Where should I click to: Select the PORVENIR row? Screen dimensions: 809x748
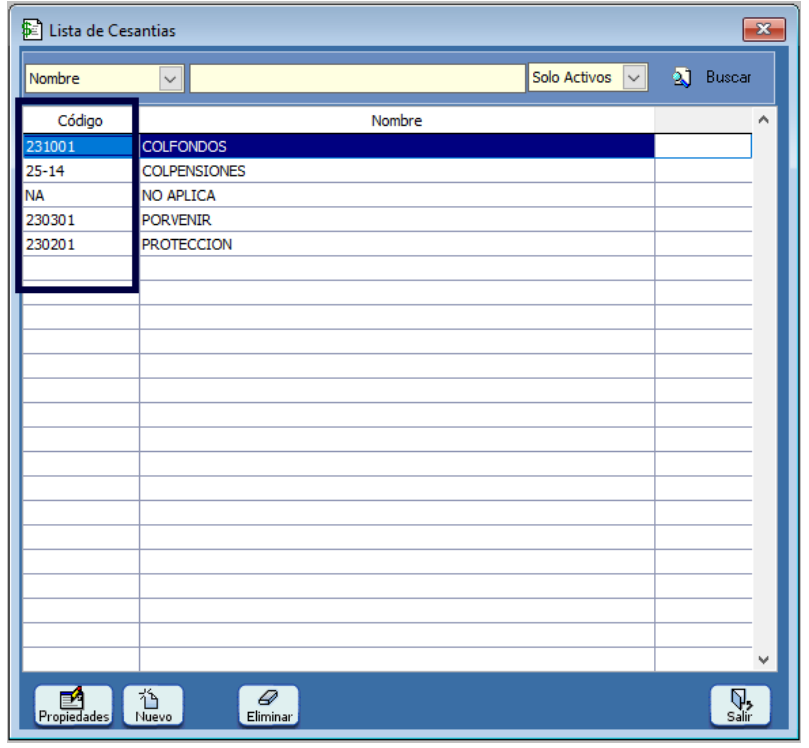click(397, 220)
